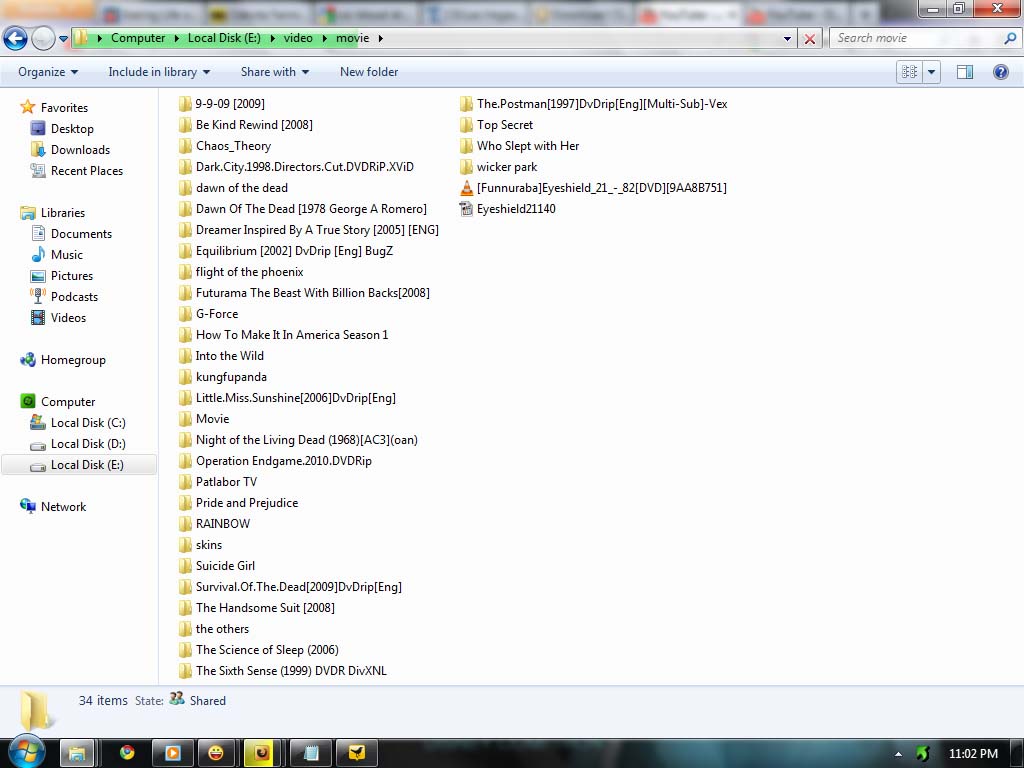The height and width of the screenshot is (768, 1024).
Task: Select the G-Force folder icon
Action: click(x=185, y=314)
